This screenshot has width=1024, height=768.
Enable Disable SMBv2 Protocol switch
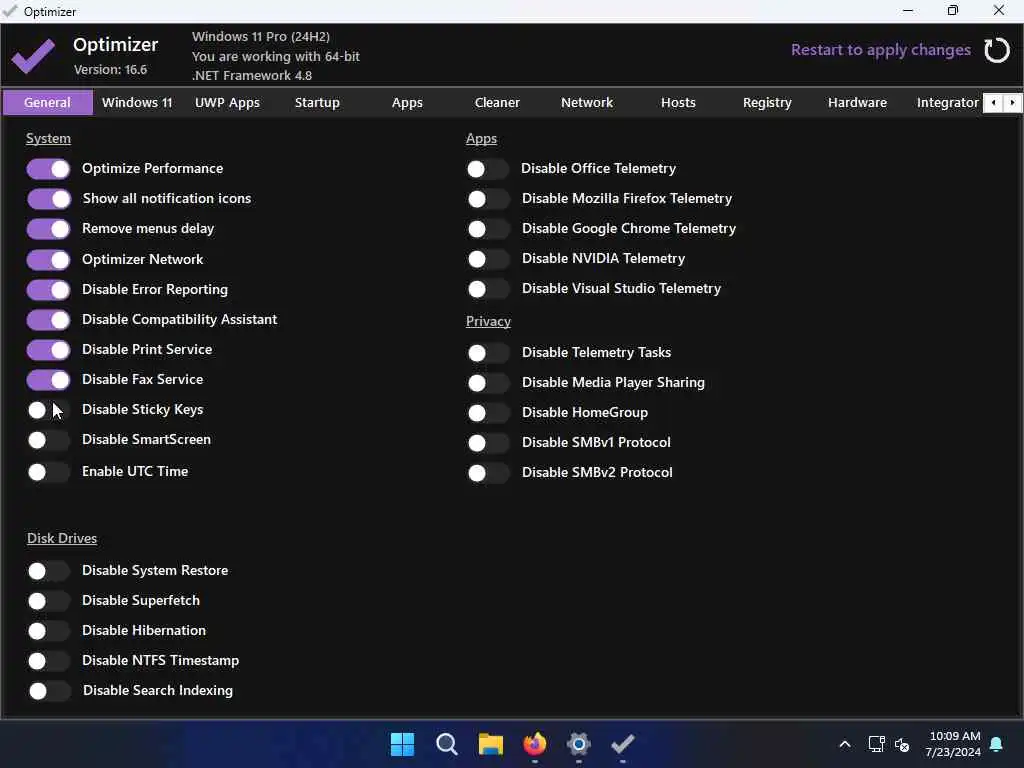(x=488, y=473)
